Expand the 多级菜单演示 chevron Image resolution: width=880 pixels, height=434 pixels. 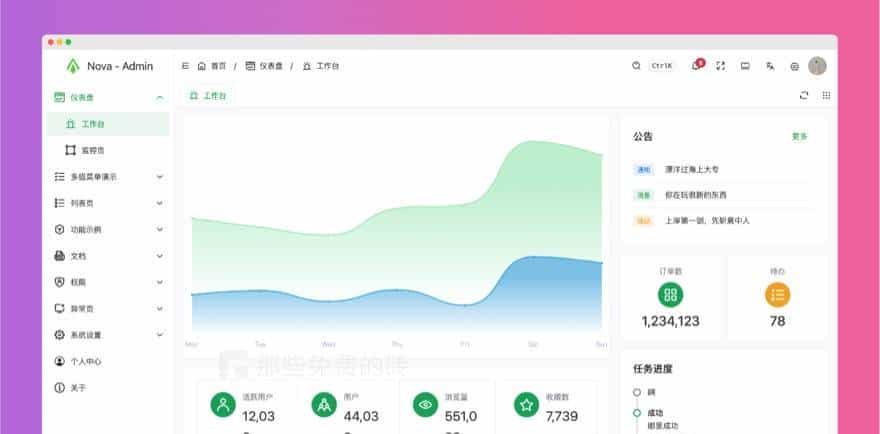(x=160, y=176)
